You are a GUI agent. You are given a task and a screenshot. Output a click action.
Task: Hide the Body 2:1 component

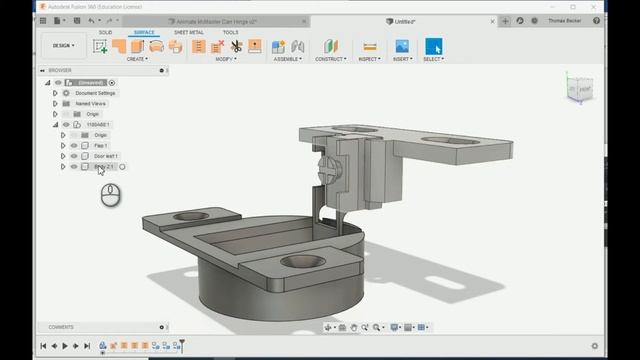tap(74, 167)
